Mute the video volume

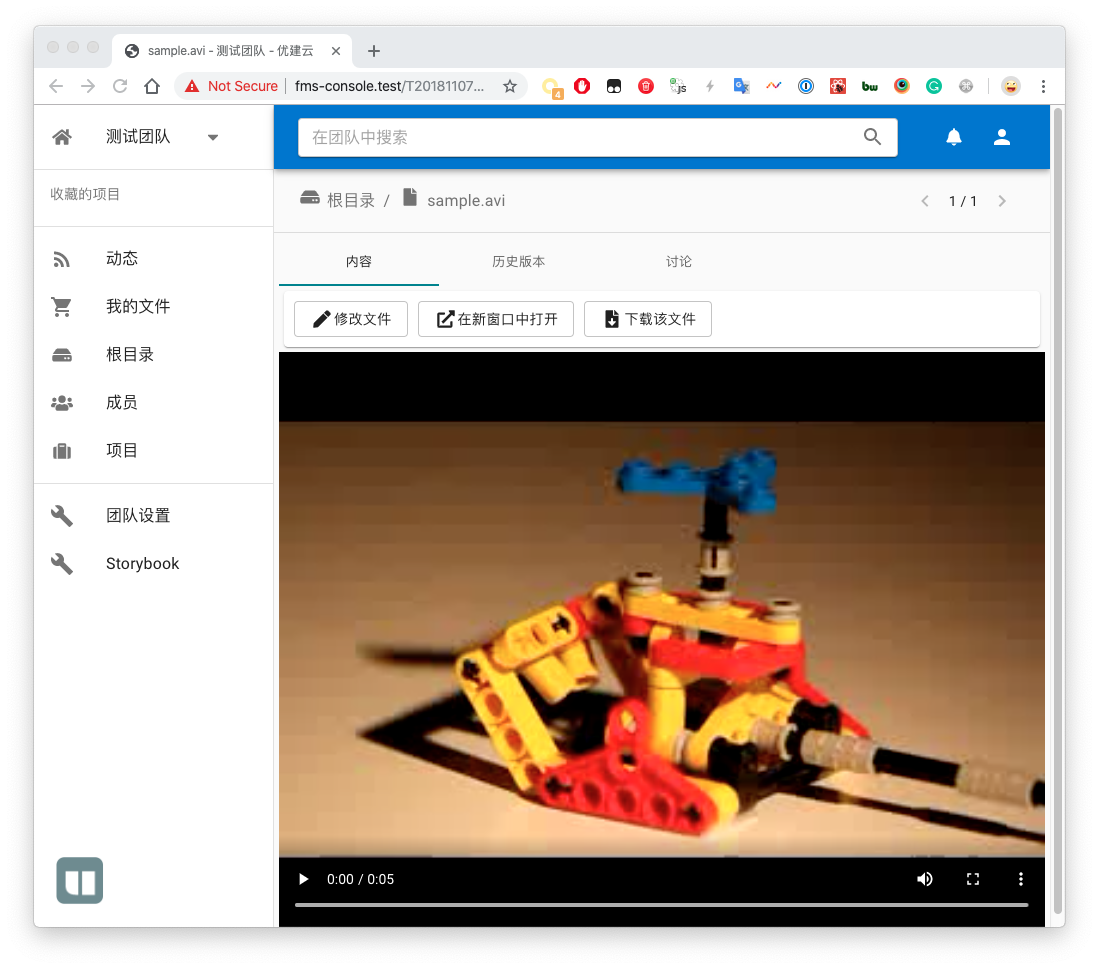click(925, 879)
